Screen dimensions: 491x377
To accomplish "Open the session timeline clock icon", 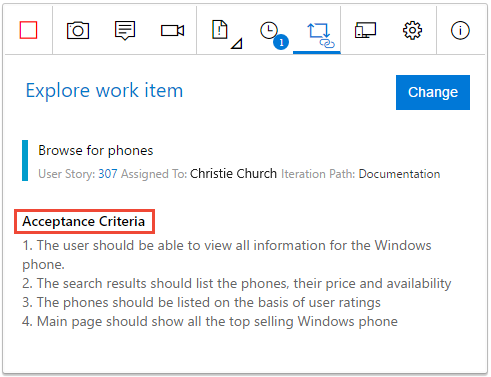I will tap(269, 30).
